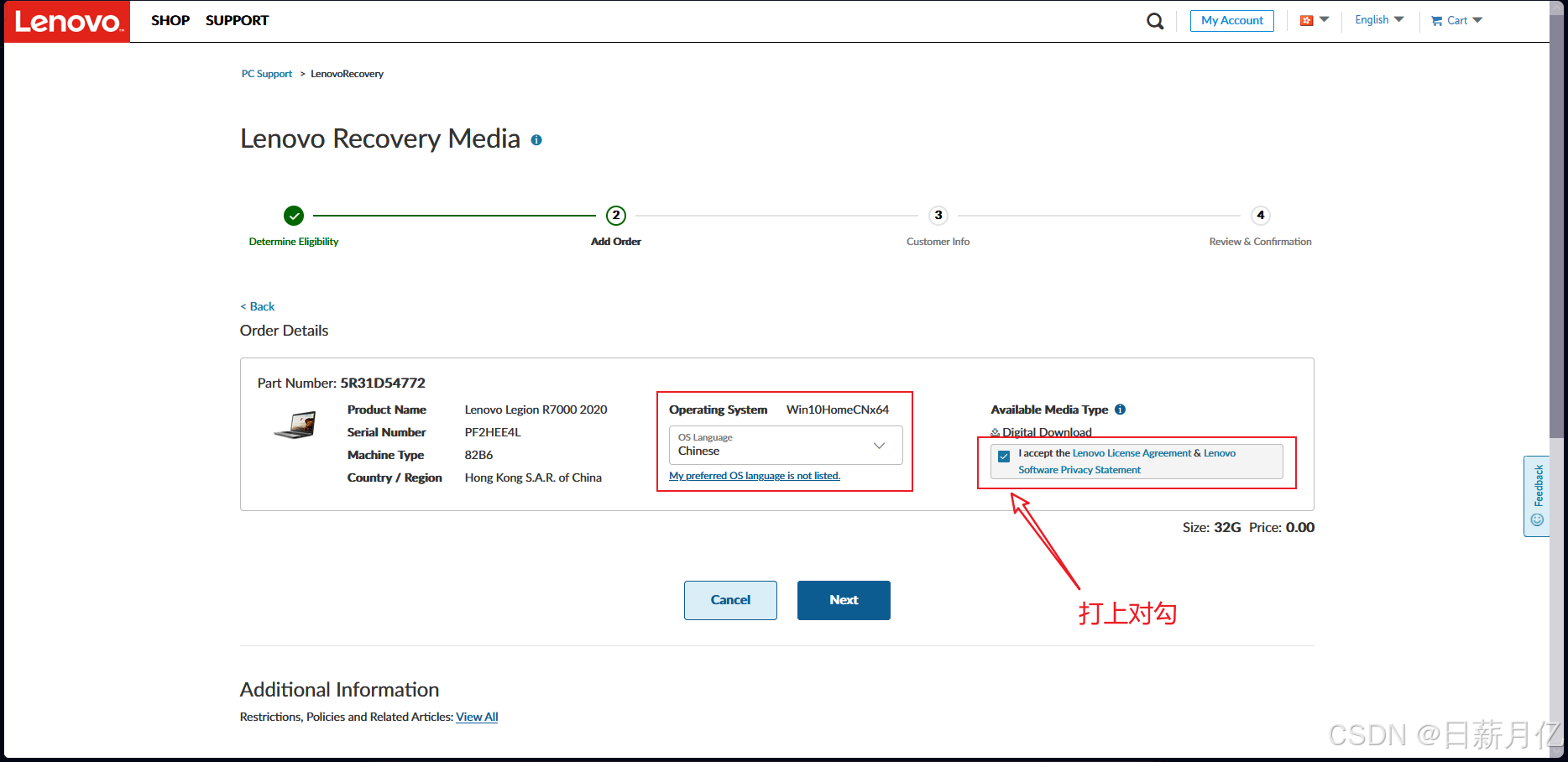Click part number 5R31D54772
The width and height of the screenshot is (1568, 762).
tap(383, 383)
